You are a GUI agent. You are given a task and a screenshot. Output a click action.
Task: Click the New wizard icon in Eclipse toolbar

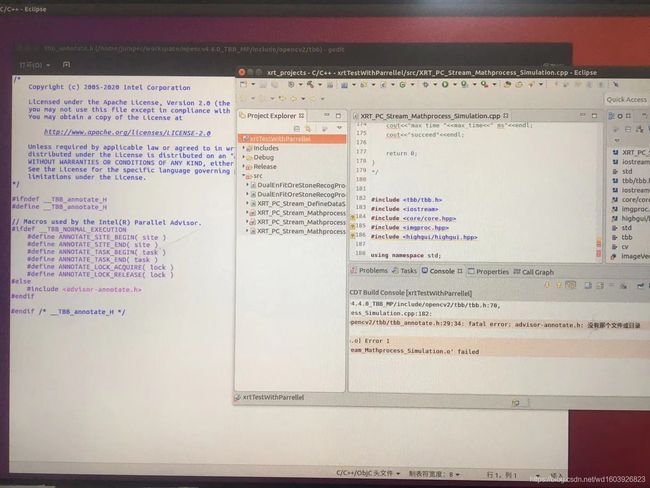(243, 85)
